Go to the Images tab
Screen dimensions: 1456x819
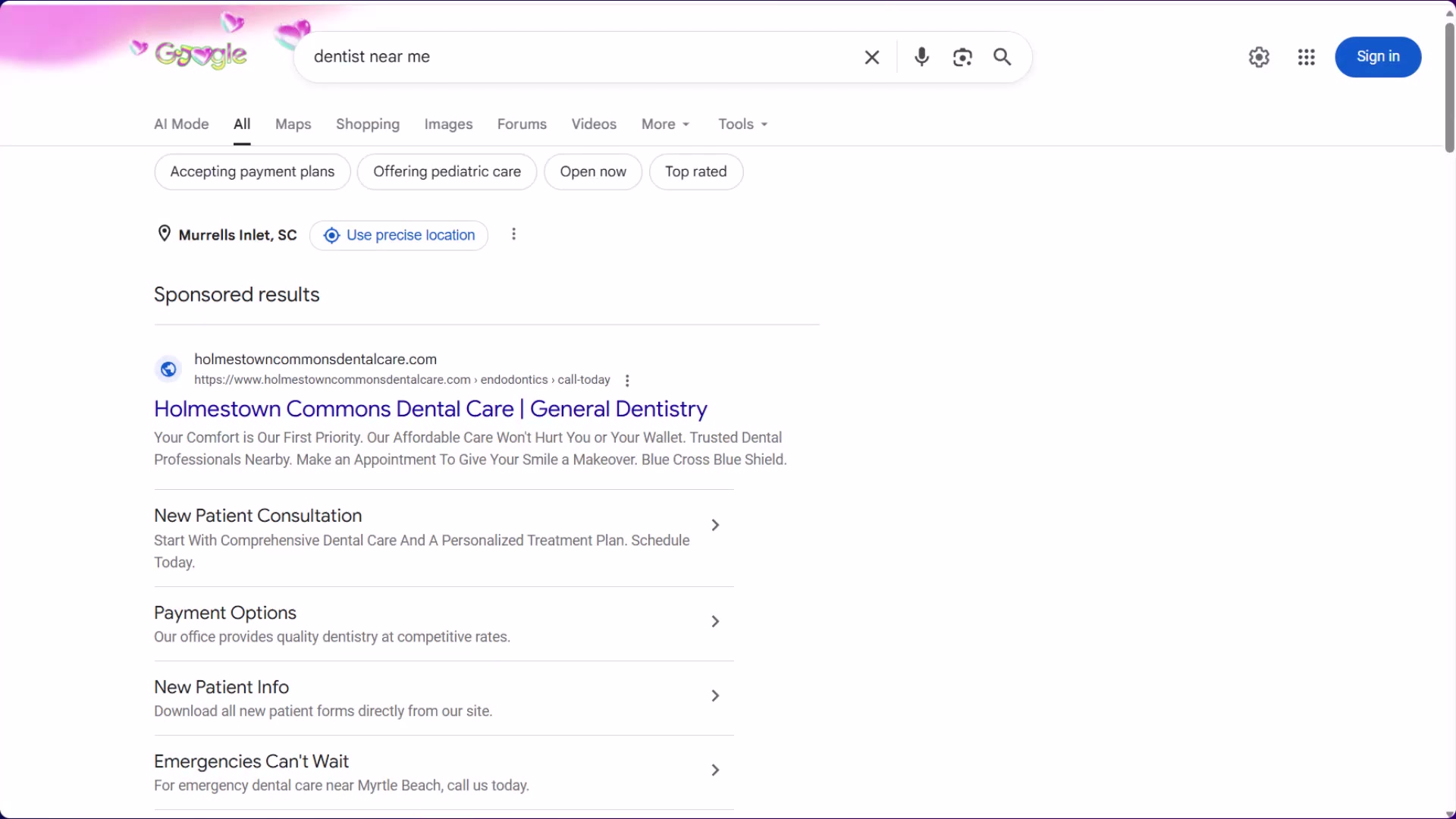click(448, 124)
